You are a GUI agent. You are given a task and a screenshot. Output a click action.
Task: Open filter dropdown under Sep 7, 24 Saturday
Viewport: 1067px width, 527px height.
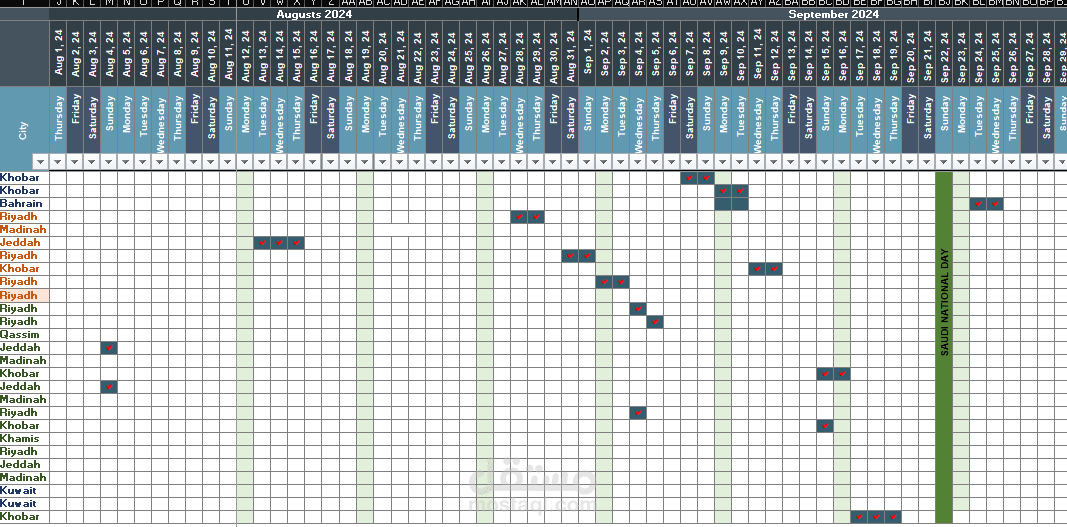tap(689, 162)
